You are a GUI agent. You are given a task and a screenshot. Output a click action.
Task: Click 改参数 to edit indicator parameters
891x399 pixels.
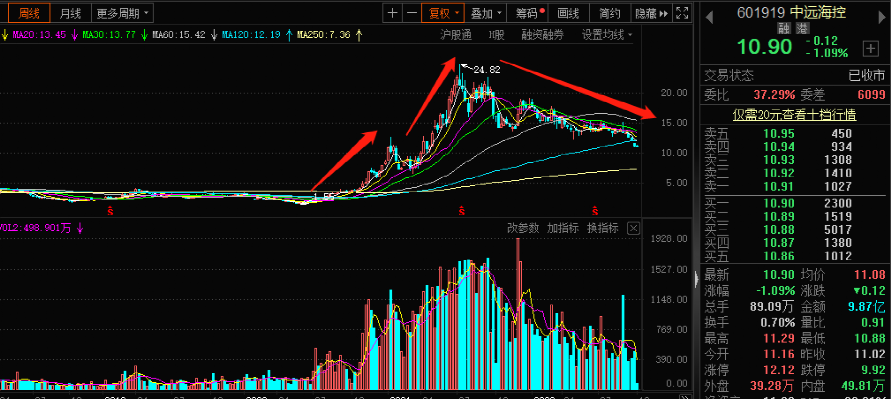pyautogui.click(x=523, y=228)
